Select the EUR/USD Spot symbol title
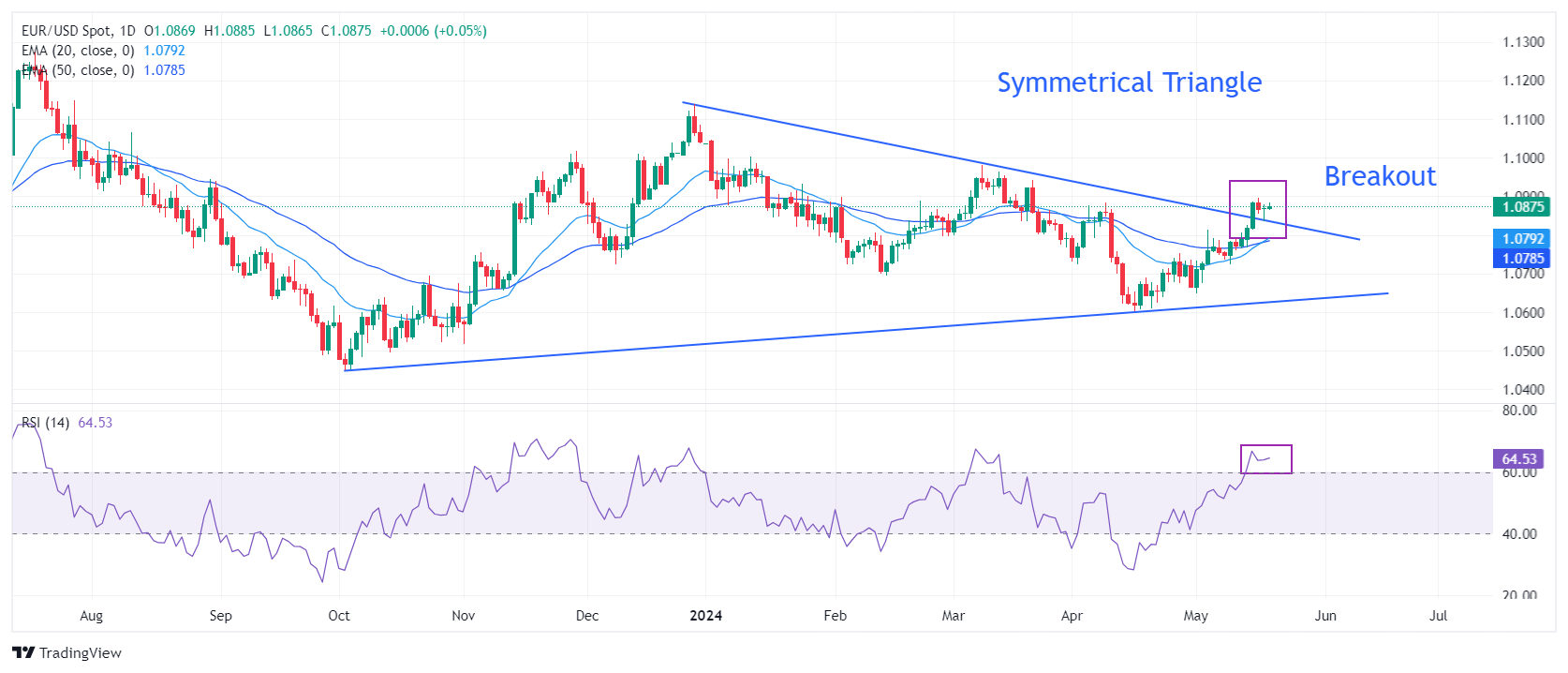Screen dimensions: 1568x673 tap(79, 31)
